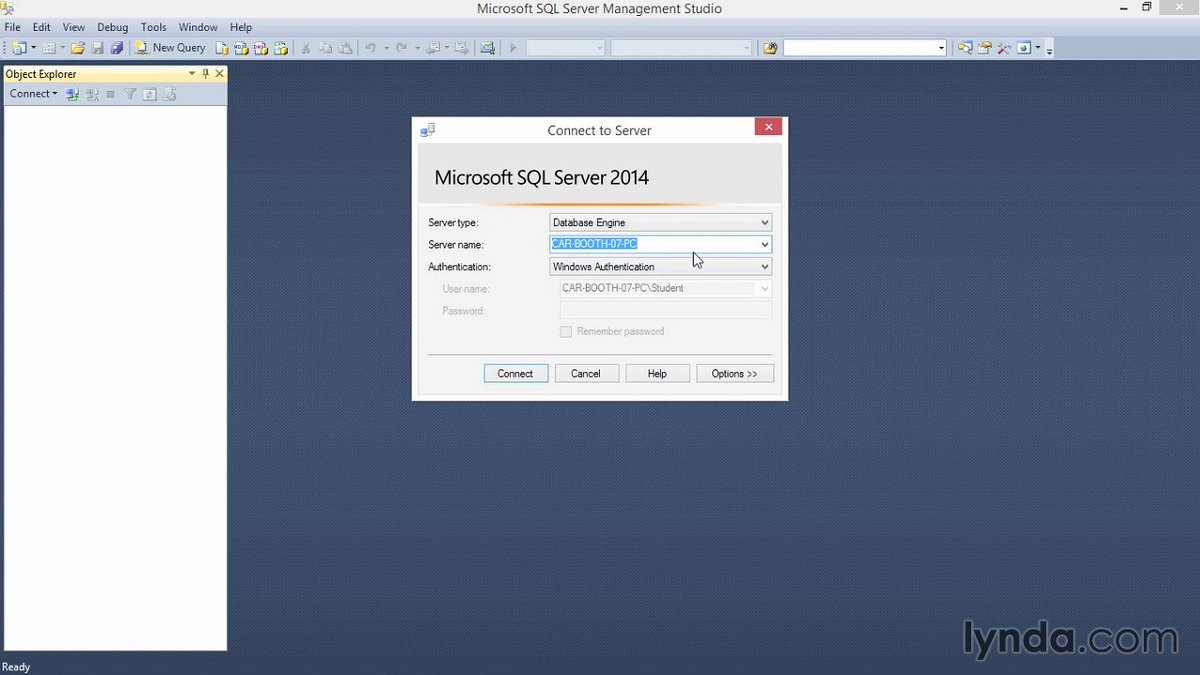1200x675 pixels.
Task: Click the Start Debugging play icon
Action: click(x=512, y=47)
